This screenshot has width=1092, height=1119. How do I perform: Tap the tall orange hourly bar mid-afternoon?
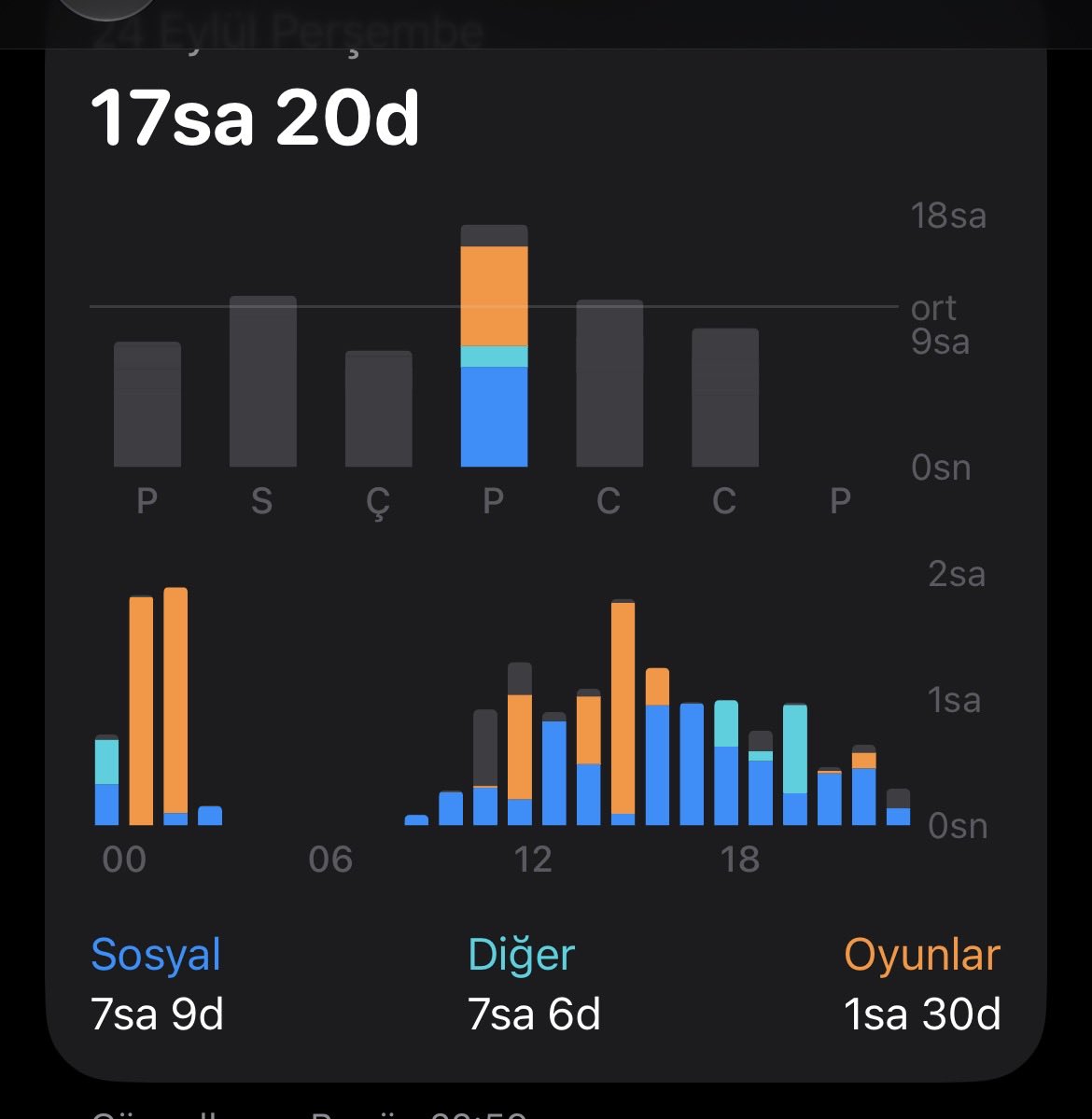623,712
